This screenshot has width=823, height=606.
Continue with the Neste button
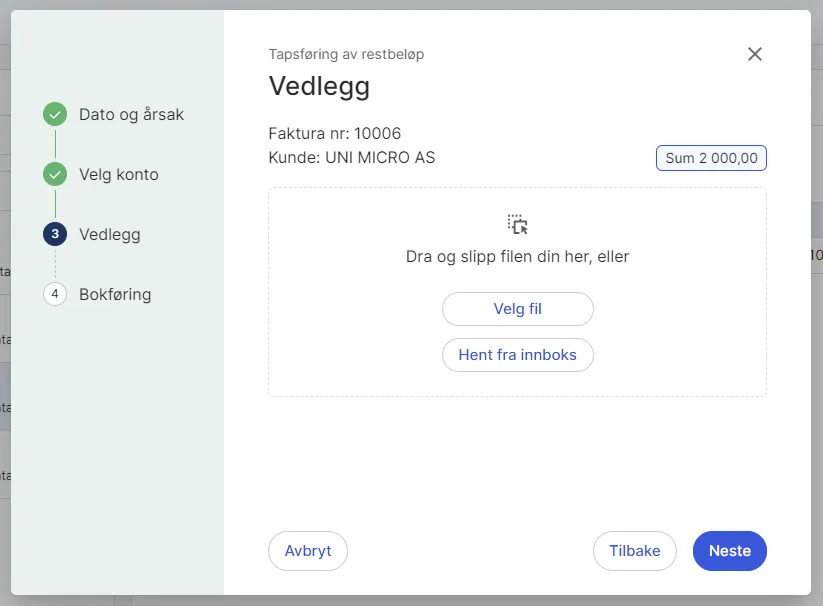click(729, 551)
